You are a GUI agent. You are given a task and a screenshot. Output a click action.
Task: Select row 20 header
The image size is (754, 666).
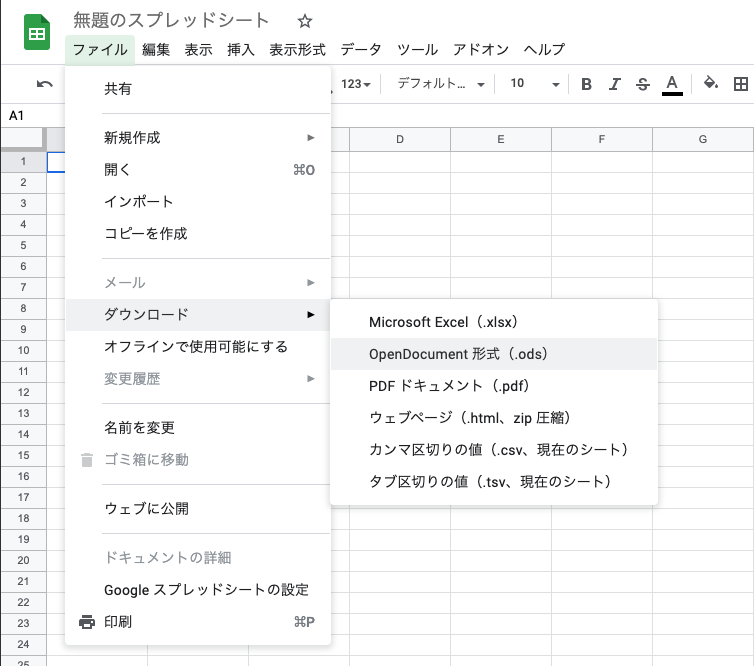pos(23,560)
